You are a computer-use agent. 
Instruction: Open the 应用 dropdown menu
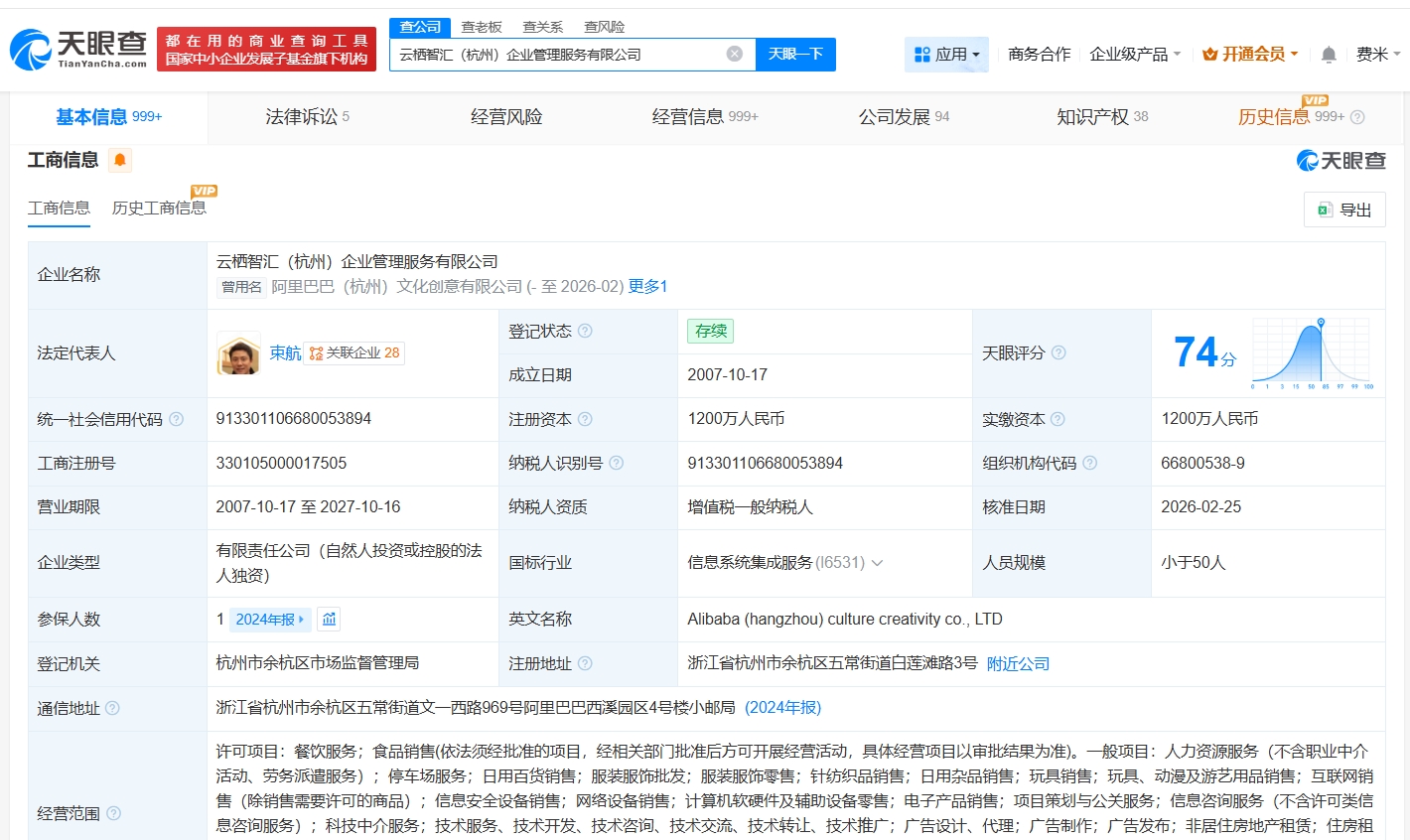(946, 55)
